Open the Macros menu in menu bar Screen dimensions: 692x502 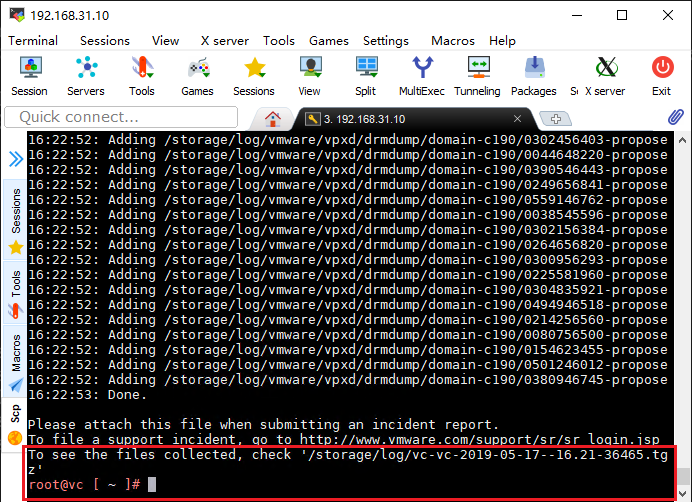pos(453,41)
